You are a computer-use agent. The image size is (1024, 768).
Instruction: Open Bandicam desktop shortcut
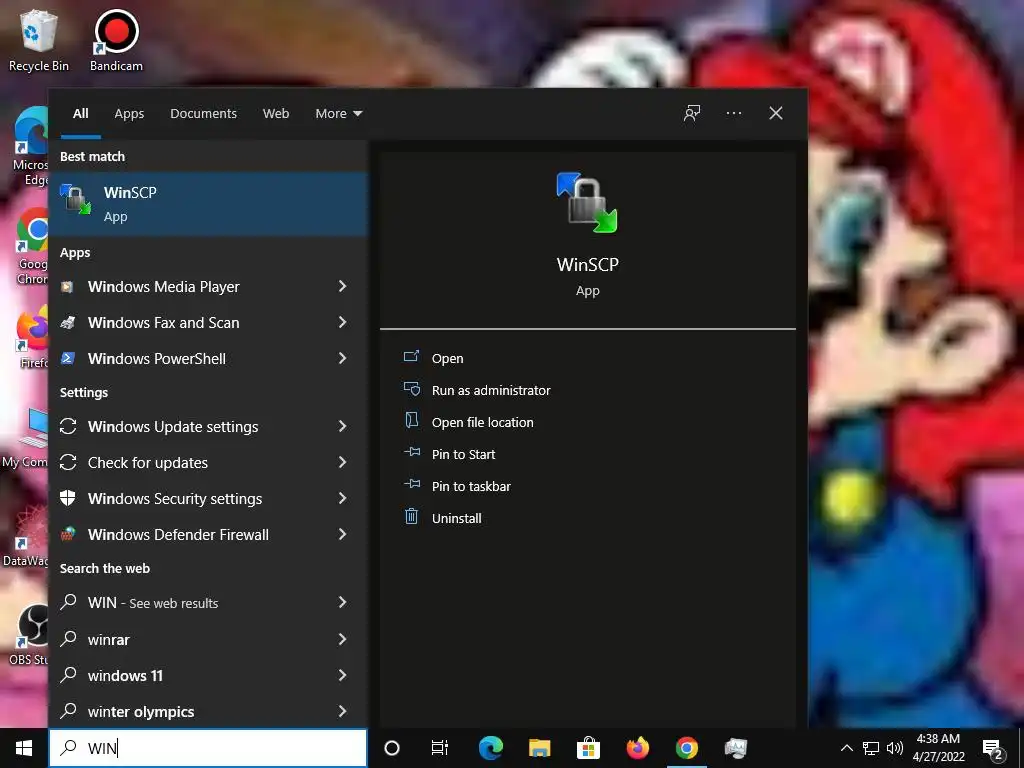(116, 40)
